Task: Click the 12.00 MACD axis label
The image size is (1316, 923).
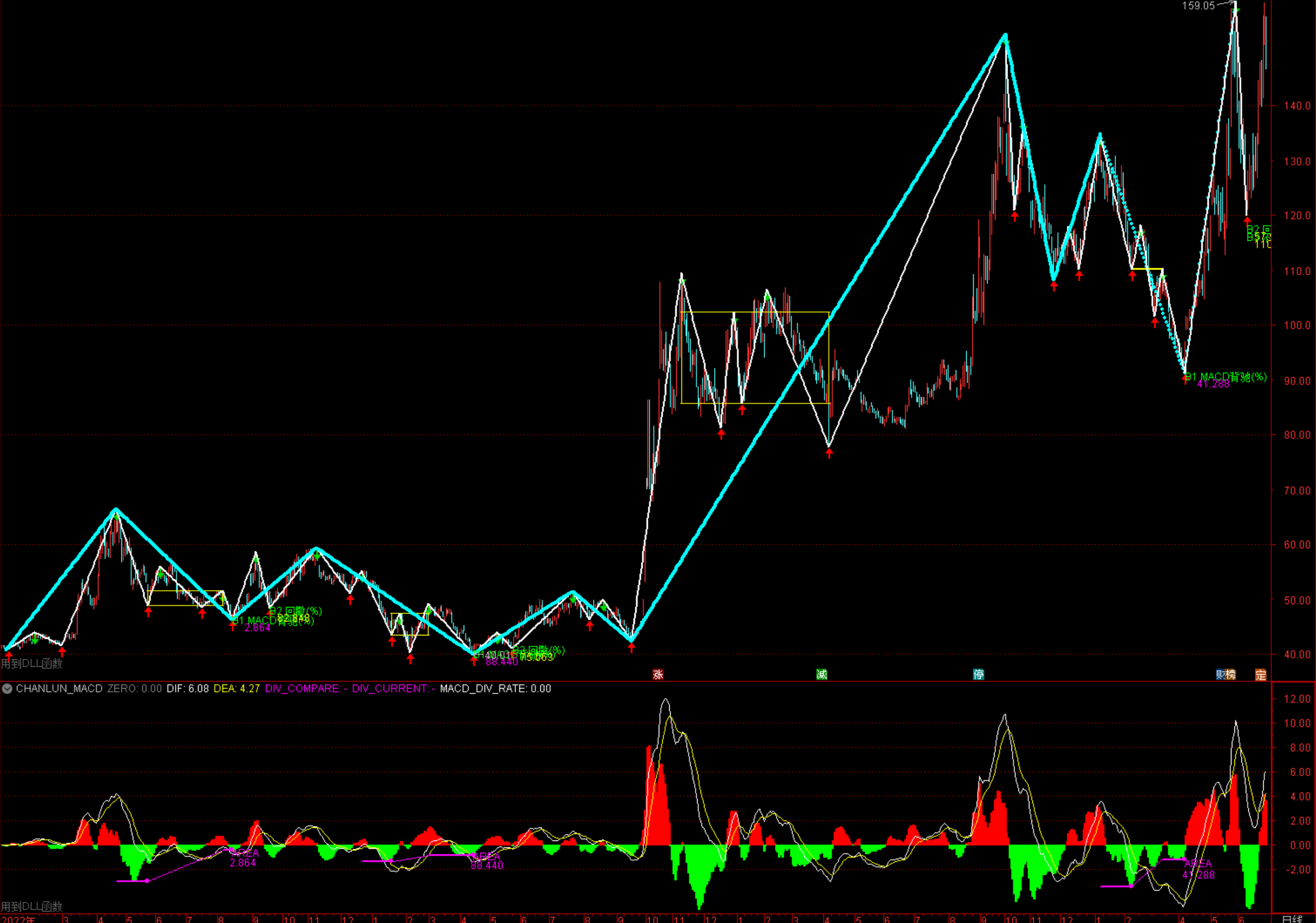Action: point(1297,699)
